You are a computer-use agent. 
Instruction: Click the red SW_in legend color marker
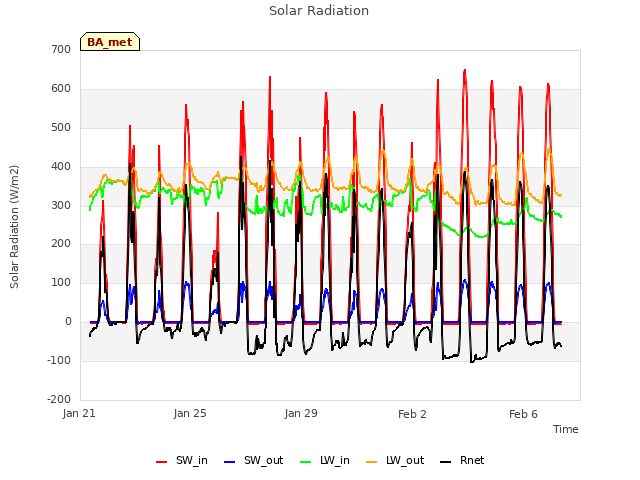click(x=162, y=462)
